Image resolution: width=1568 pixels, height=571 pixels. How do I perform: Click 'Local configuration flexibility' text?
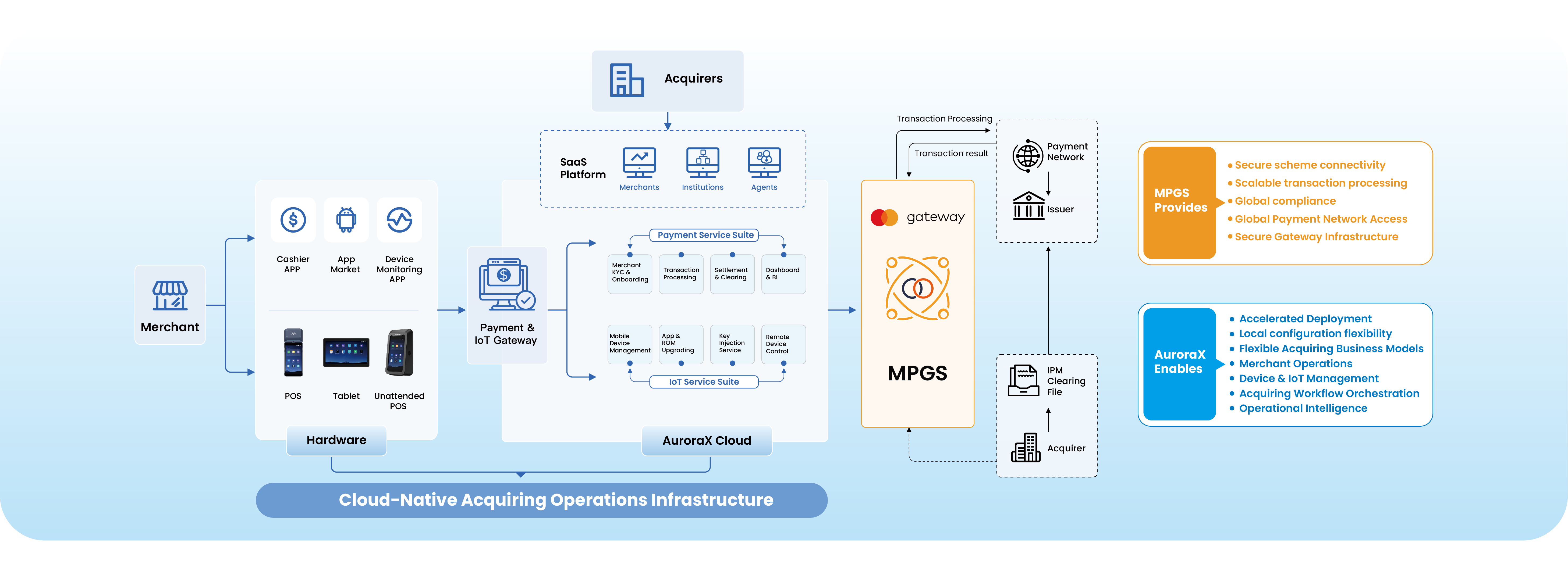pos(1315,334)
